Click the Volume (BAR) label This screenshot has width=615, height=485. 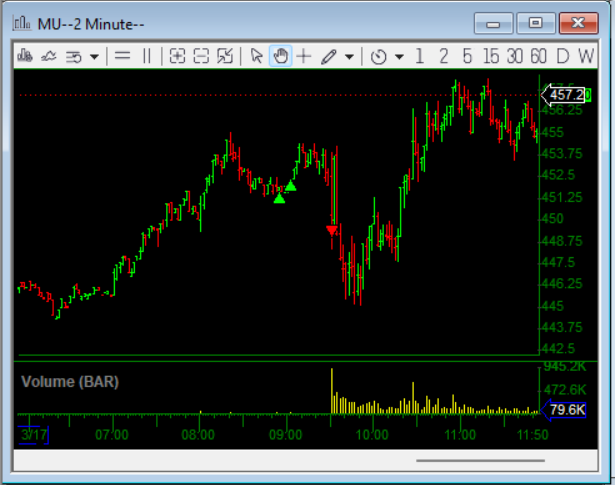pyautogui.click(x=70, y=381)
